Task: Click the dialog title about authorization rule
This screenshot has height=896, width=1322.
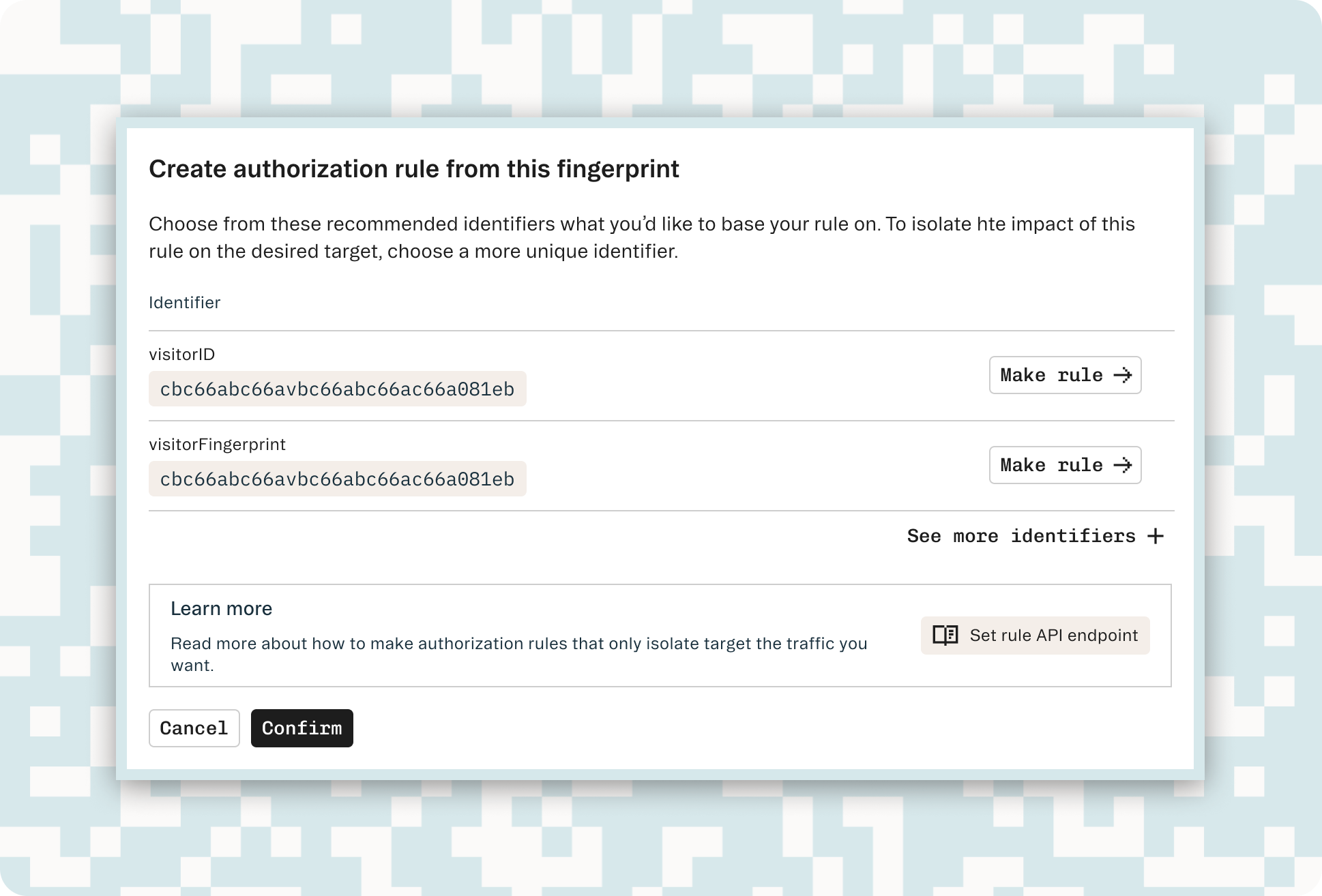Action: [413, 169]
